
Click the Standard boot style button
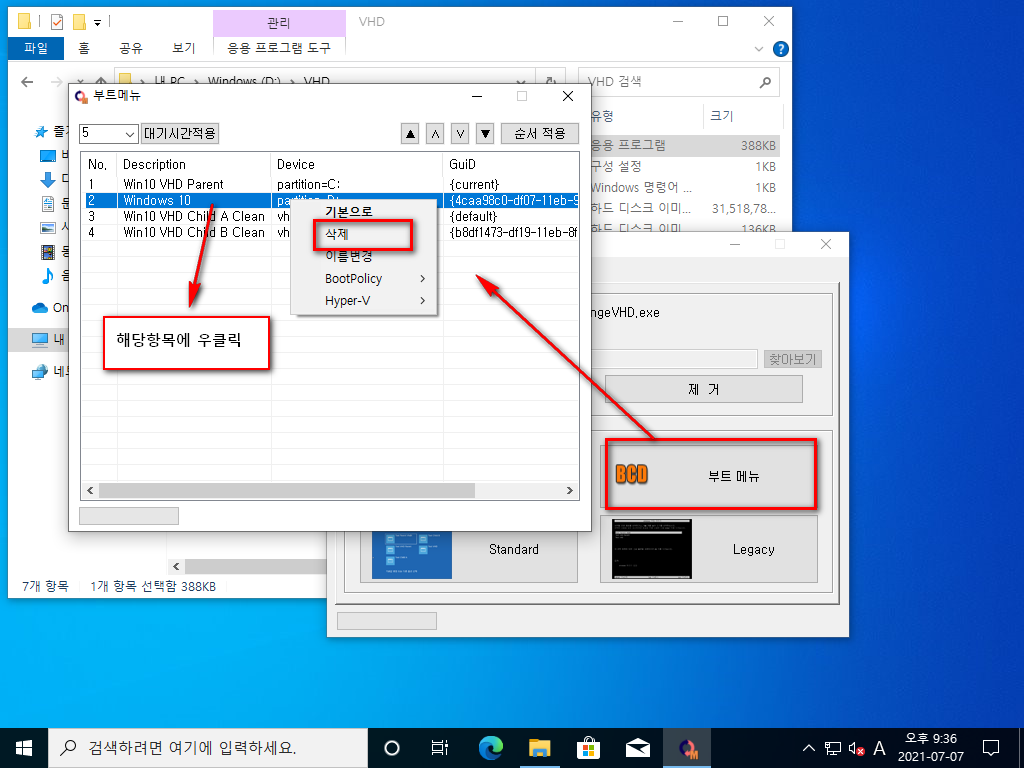(x=469, y=549)
